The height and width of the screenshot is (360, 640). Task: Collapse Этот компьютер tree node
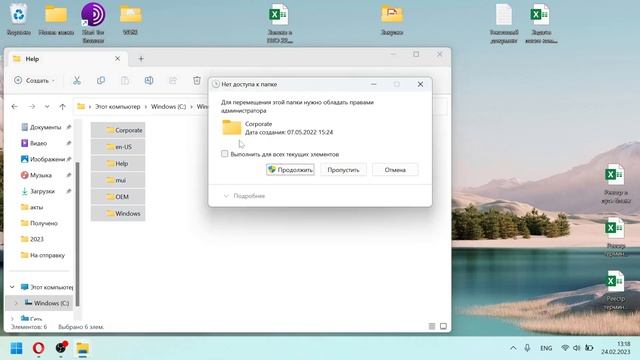pyautogui.click(x=12, y=287)
